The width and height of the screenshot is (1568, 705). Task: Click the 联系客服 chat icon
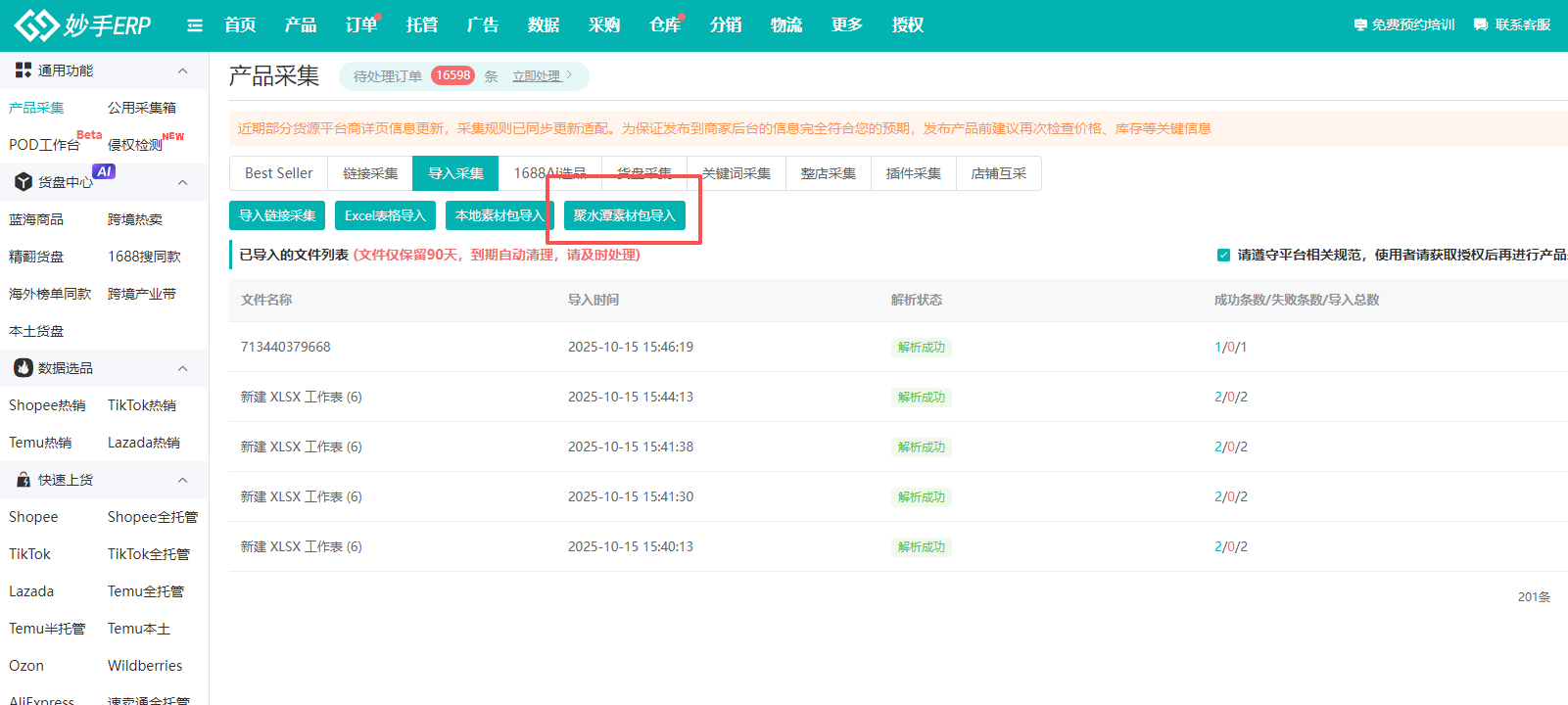tap(1480, 25)
